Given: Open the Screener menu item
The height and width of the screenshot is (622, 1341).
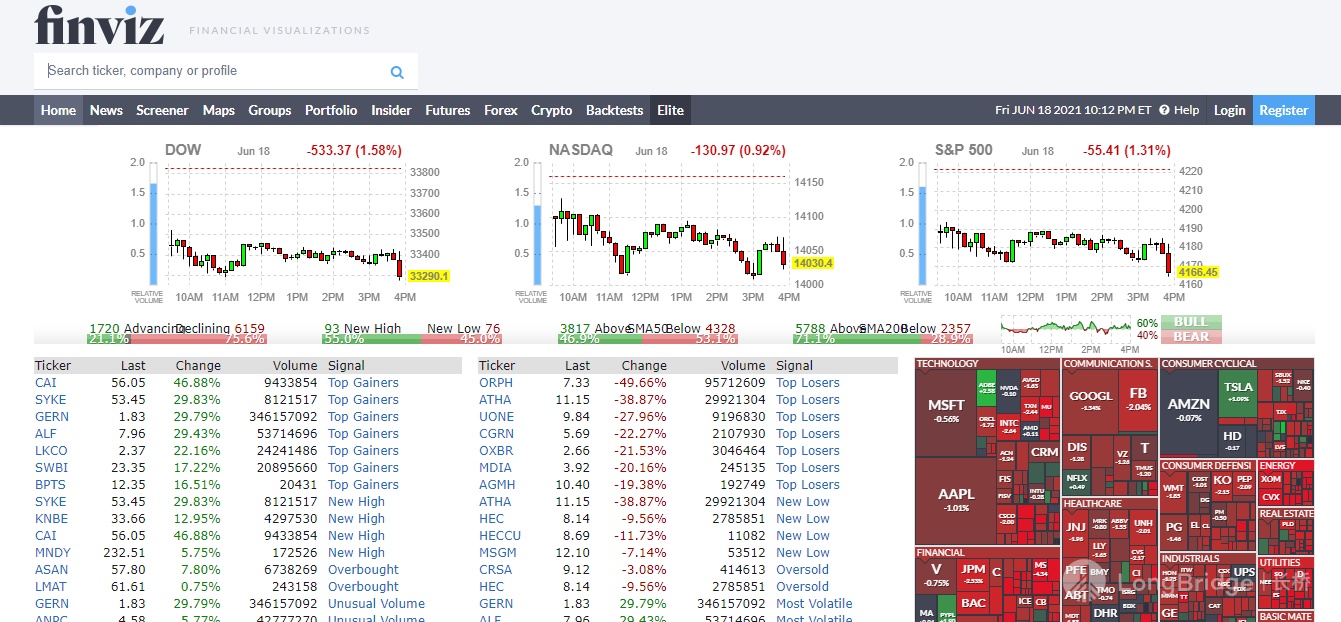Looking at the screenshot, I should [x=162, y=110].
